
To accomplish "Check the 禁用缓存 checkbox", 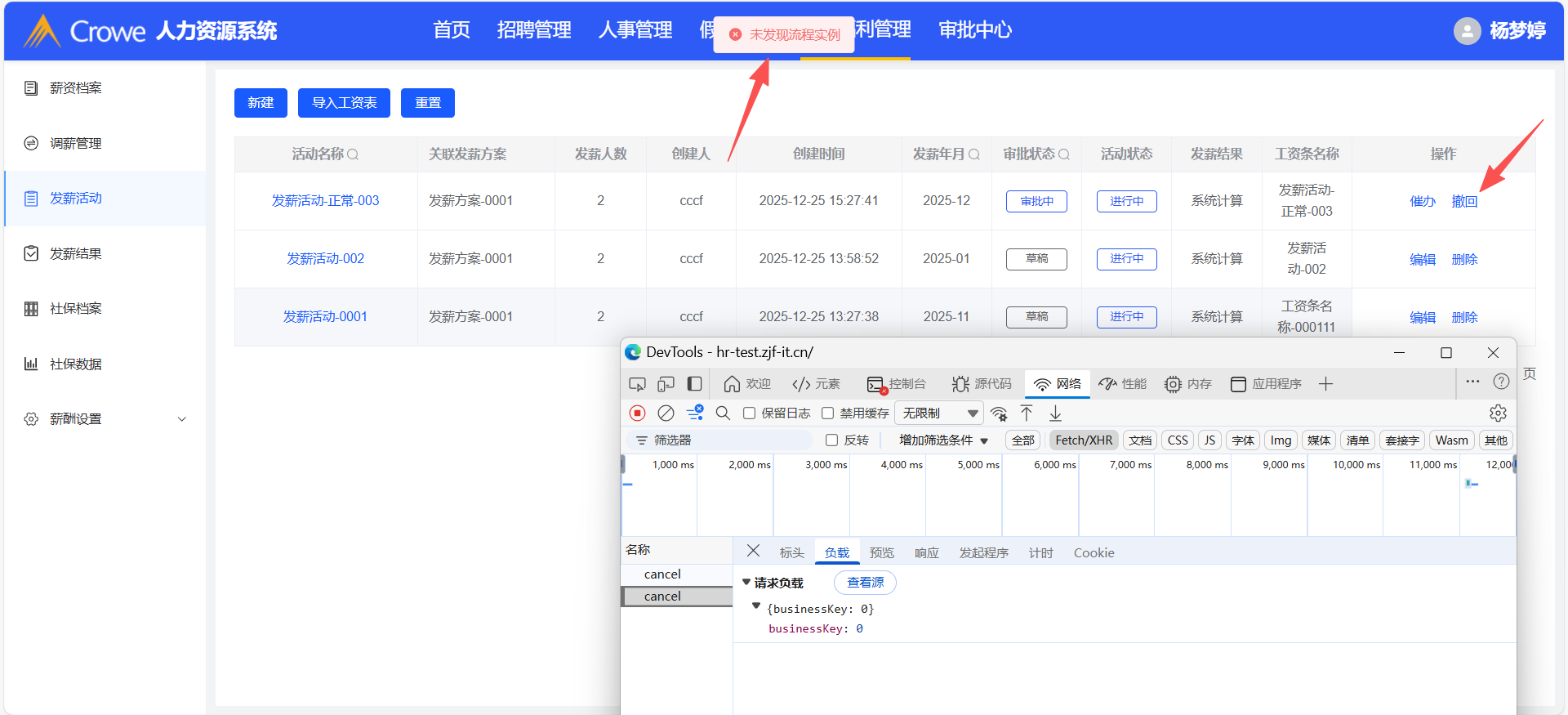I will point(828,413).
